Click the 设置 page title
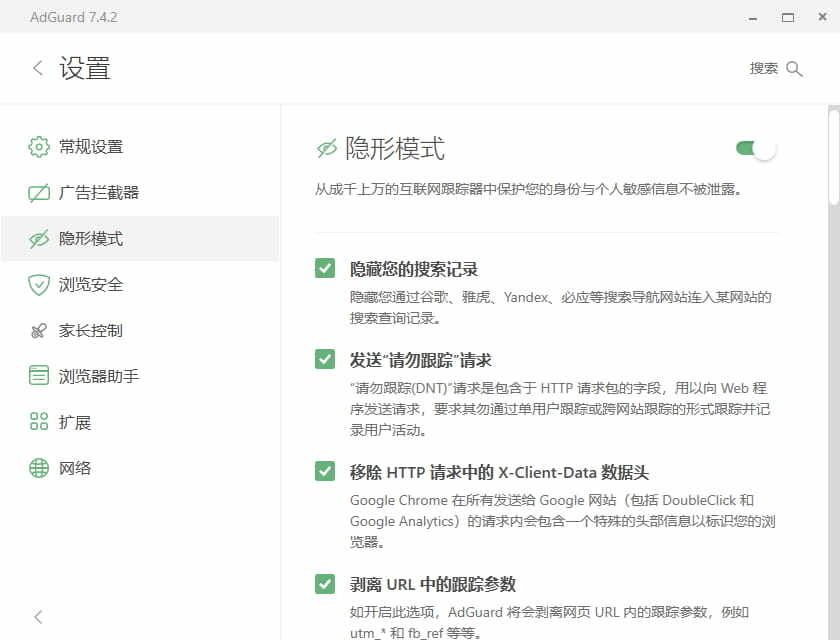 pos(85,69)
